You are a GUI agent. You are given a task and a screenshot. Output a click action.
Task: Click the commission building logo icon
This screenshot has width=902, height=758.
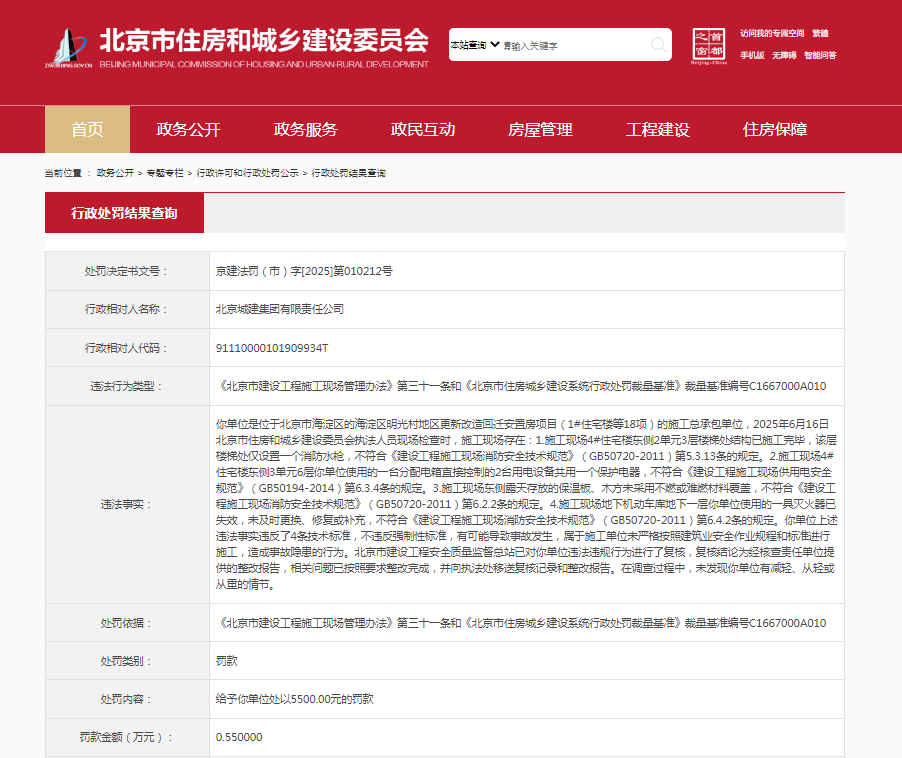point(68,47)
